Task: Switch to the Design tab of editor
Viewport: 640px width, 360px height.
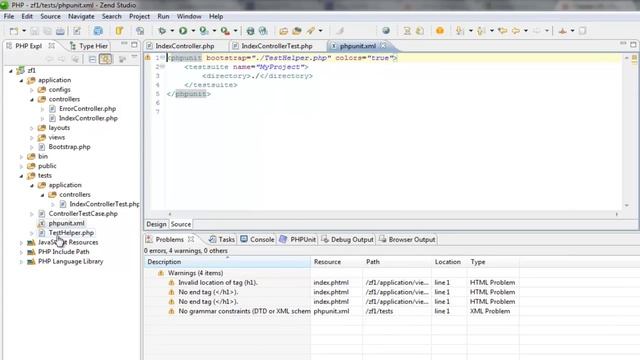Action: [156, 224]
